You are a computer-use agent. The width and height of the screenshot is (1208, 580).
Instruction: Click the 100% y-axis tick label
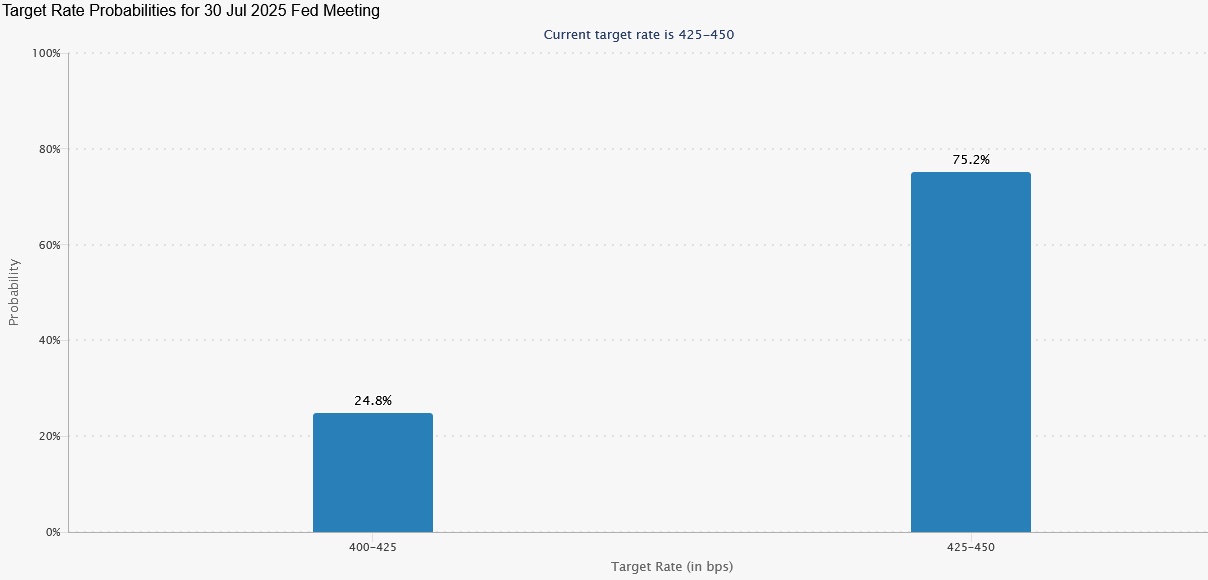click(x=47, y=53)
